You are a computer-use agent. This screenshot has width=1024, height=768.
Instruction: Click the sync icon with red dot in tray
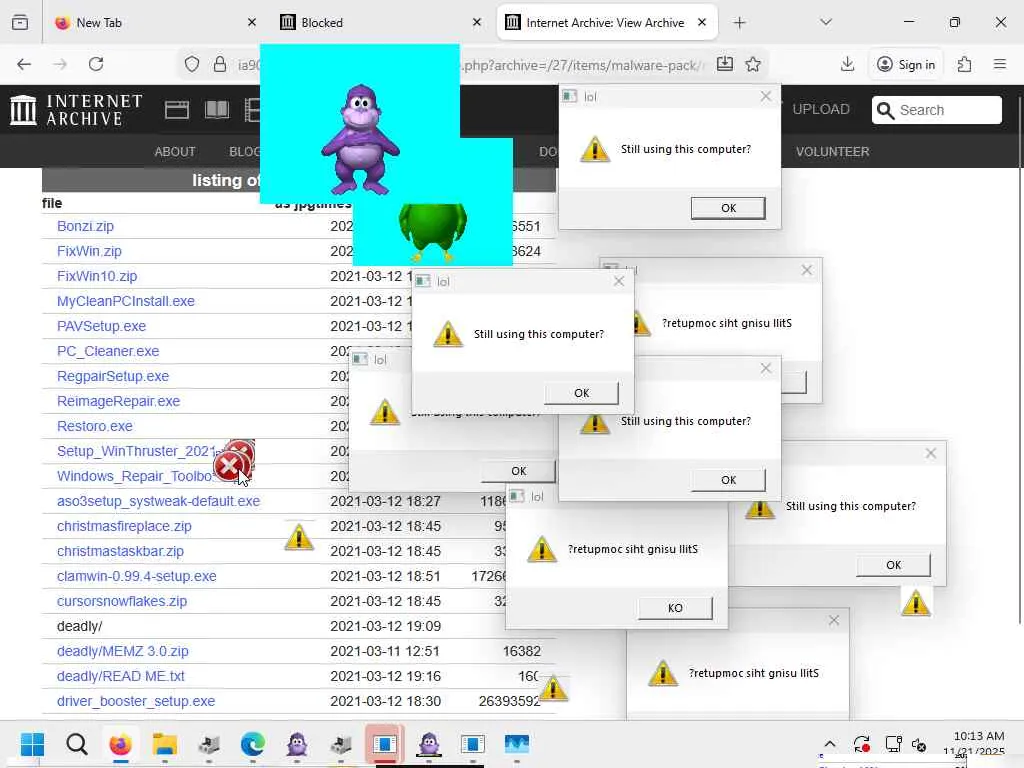tap(861, 744)
